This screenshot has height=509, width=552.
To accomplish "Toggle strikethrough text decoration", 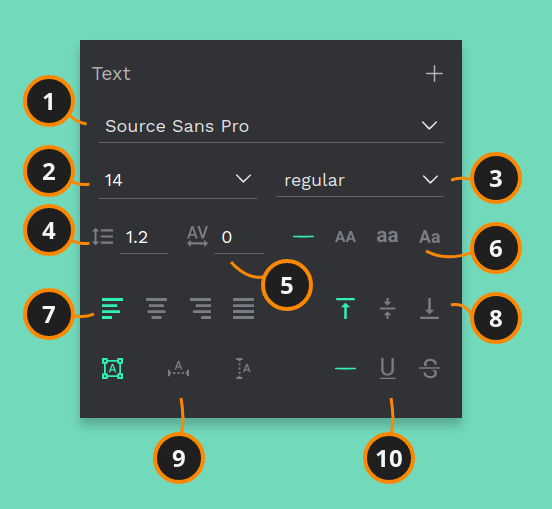I will pyautogui.click(x=429, y=369).
